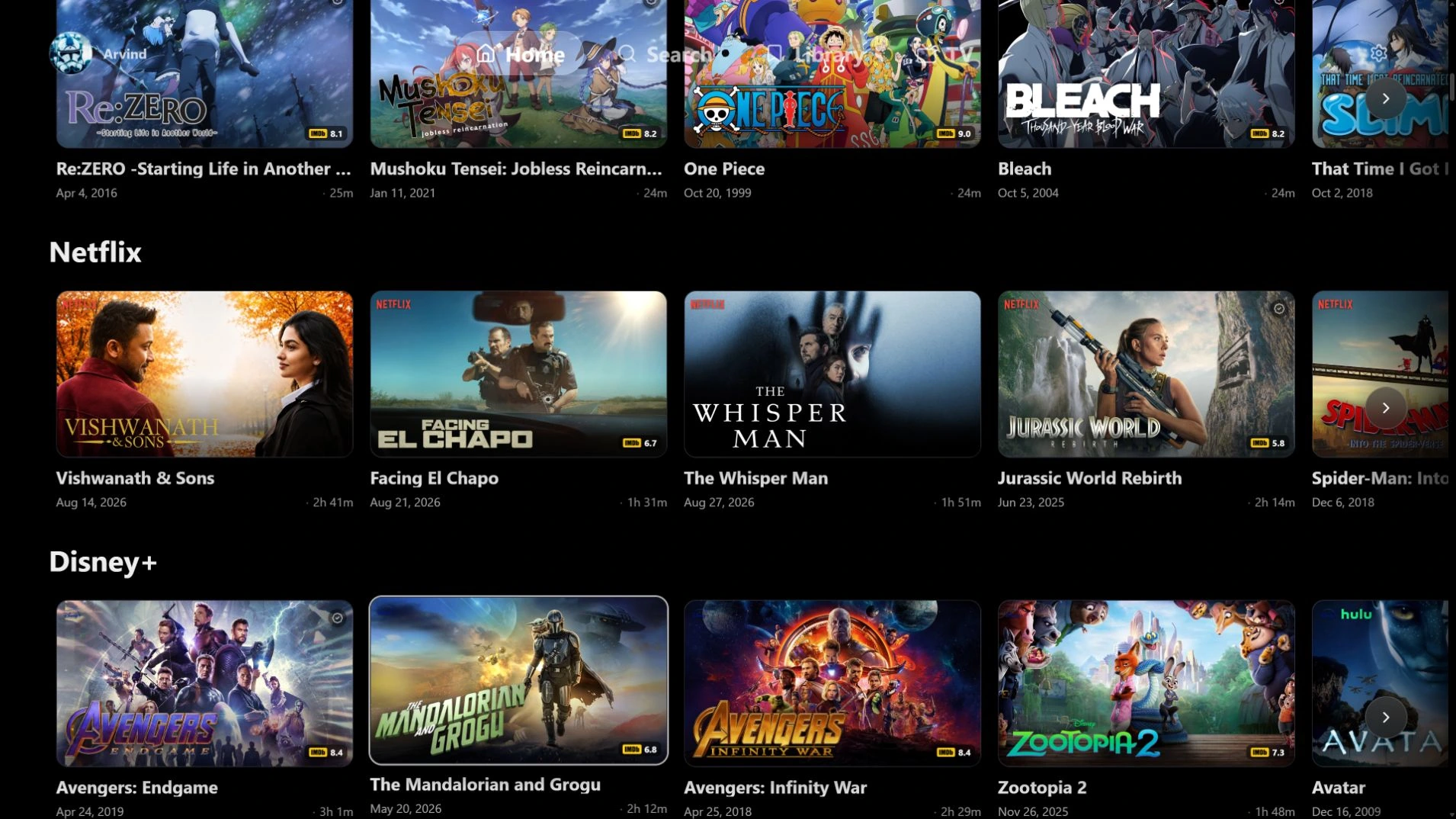Open the Netflix section heading
1456x819 pixels.
point(95,252)
